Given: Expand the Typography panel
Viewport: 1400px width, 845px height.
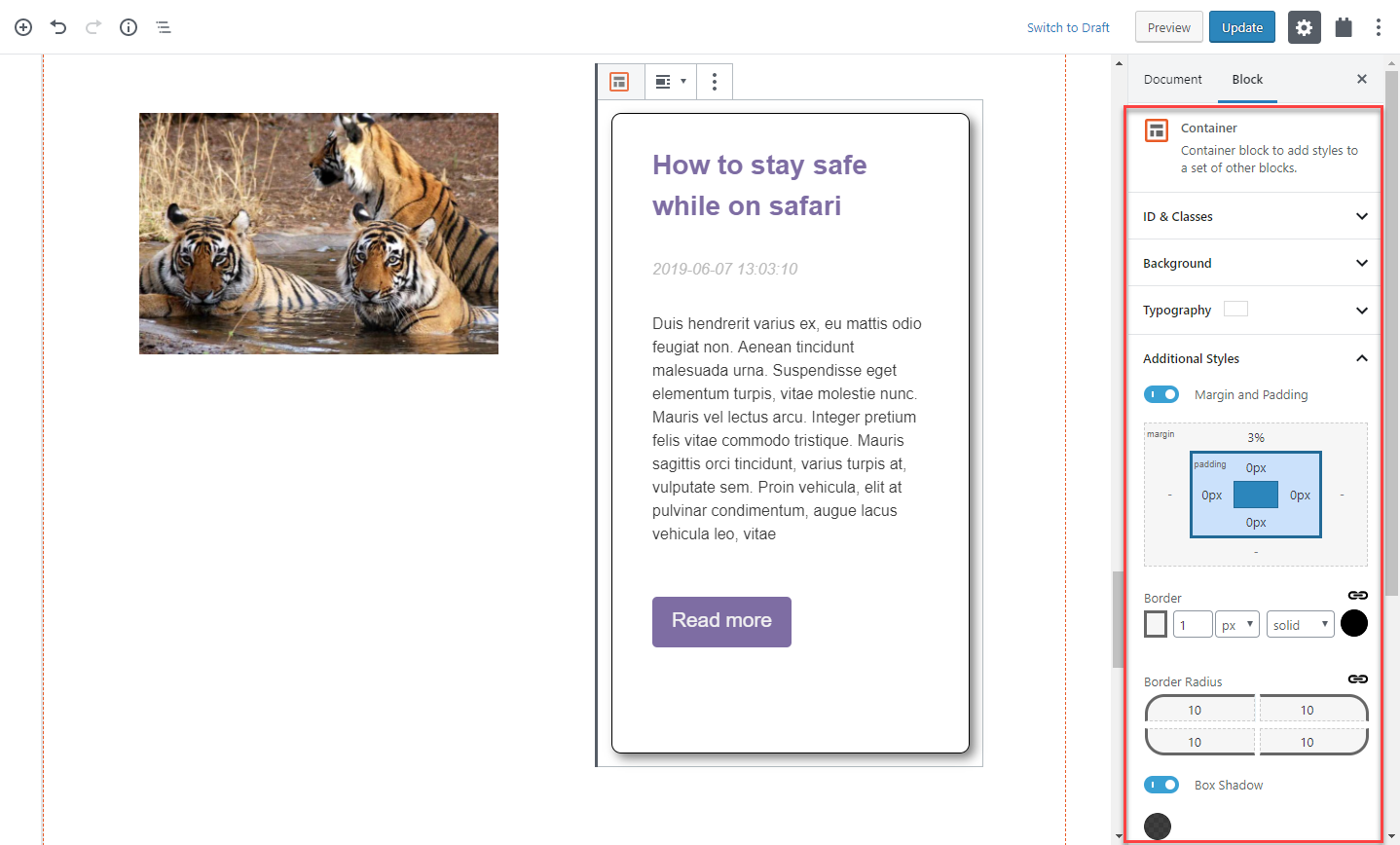Looking at the screenshot, I should coord(1254,310).
